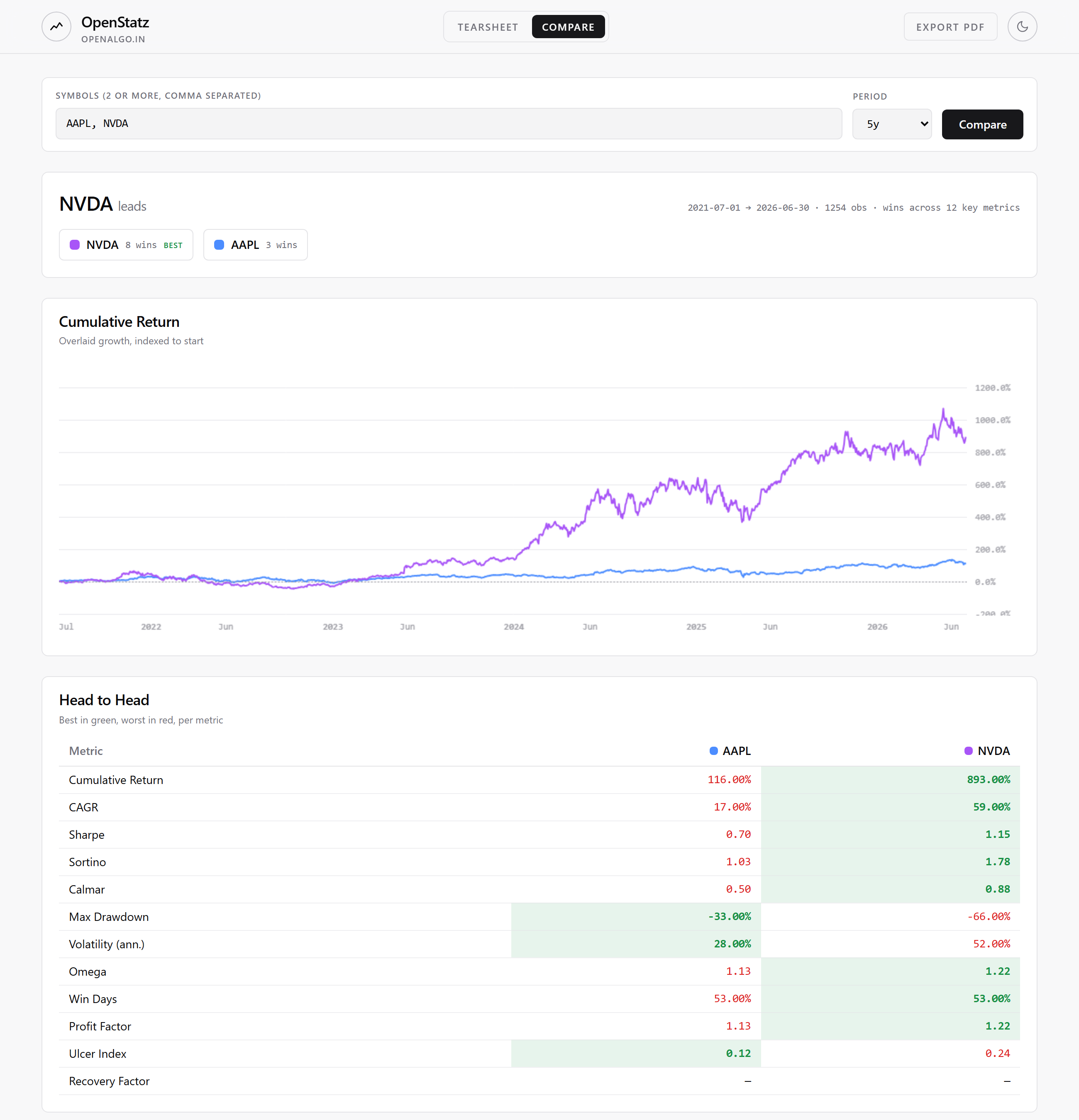Viewport: 1079px width, 1120px height.
Task: Click the 2024 x-axis label on chart
Action: click(513, 627)
